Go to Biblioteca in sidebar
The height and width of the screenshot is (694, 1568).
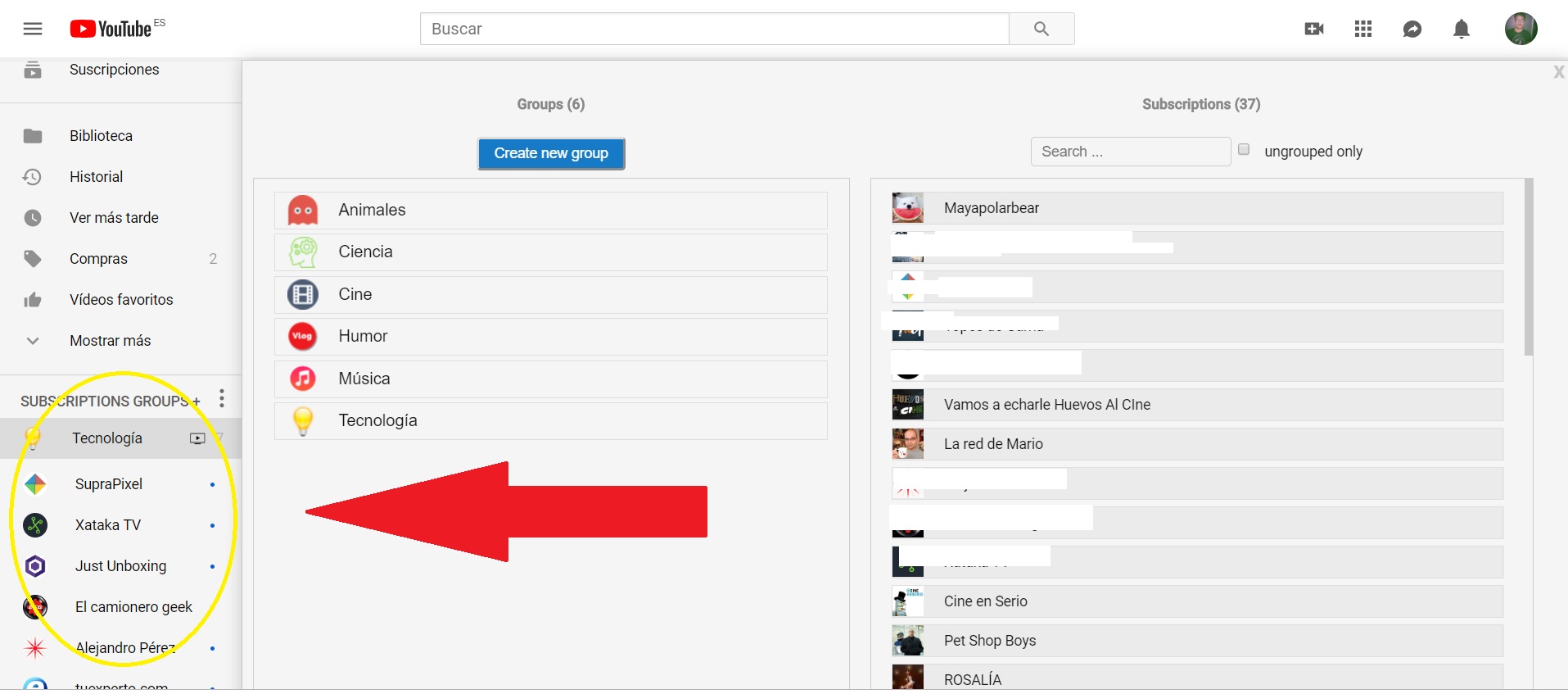pos(101,136)
